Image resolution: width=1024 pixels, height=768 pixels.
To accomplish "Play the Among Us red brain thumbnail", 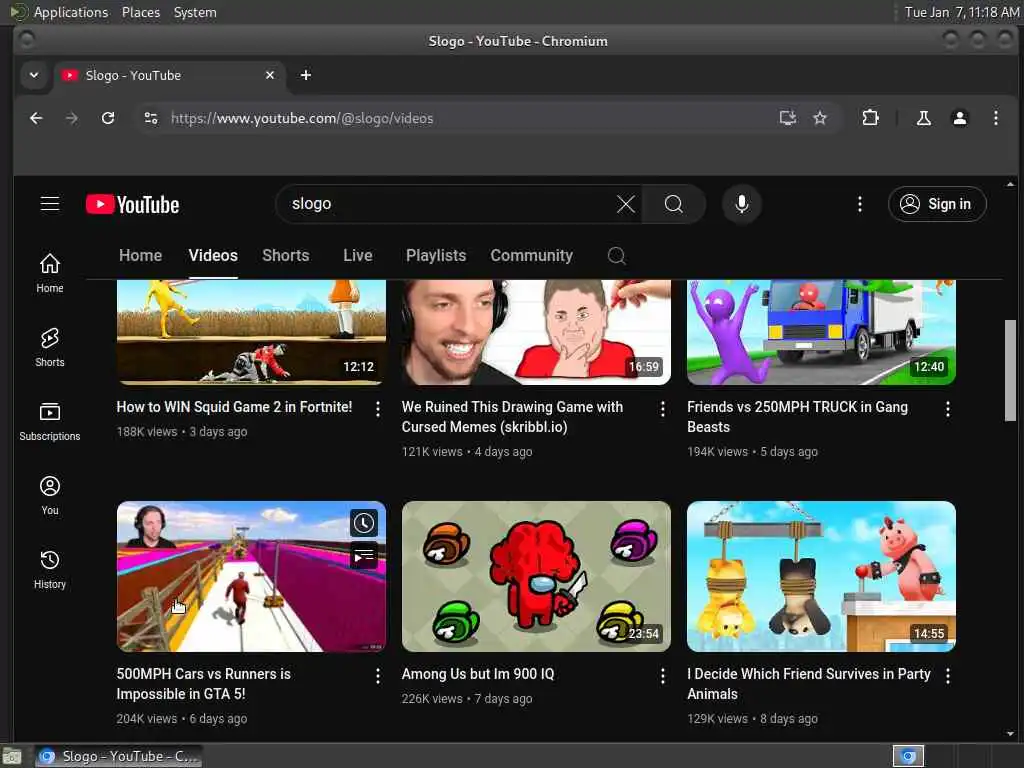I will [x=536, y=576].
